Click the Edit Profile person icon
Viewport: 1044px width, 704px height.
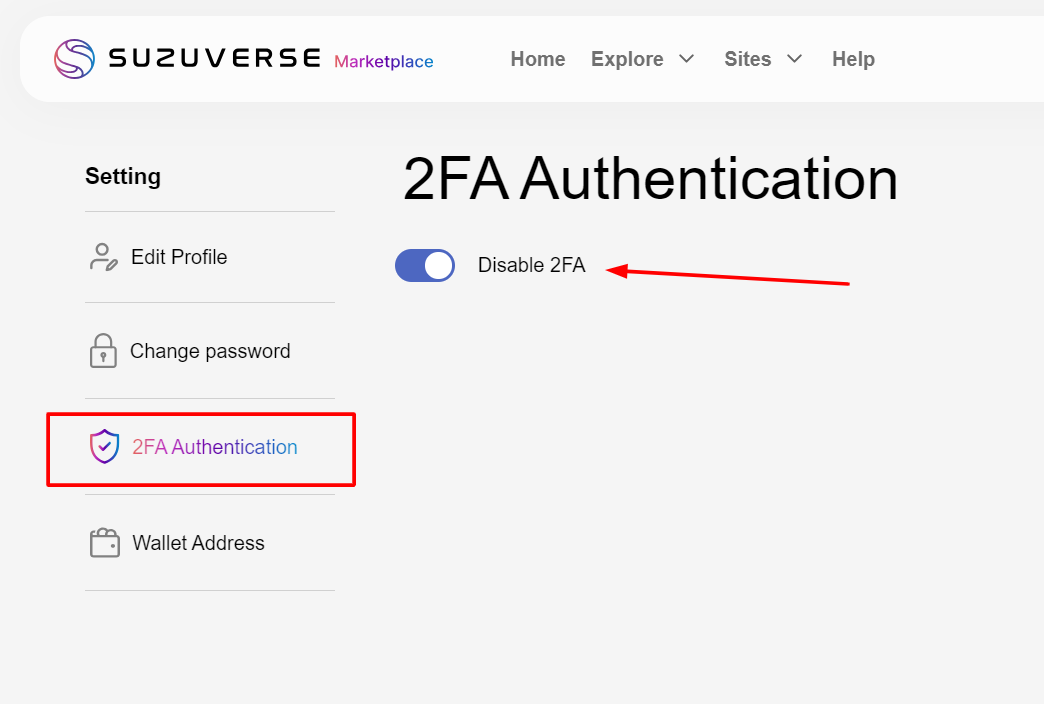[x=103, y=257]
